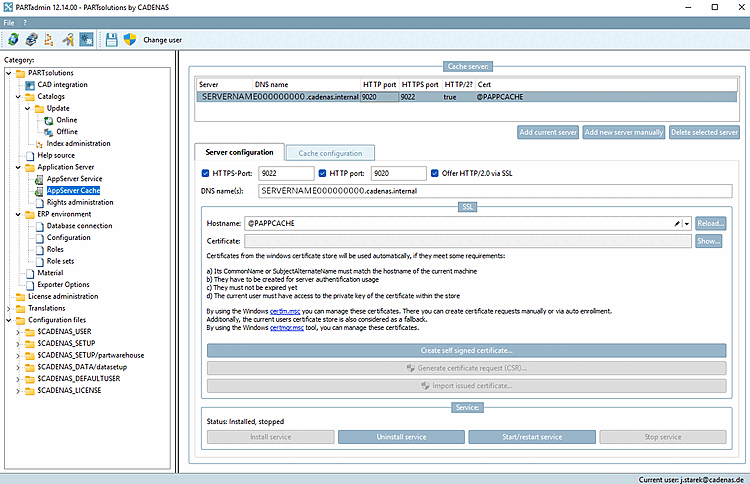Click the gray globe server toolbar icon
The height and width of the screenshot is (484, 750).
[x=32, y=40]
